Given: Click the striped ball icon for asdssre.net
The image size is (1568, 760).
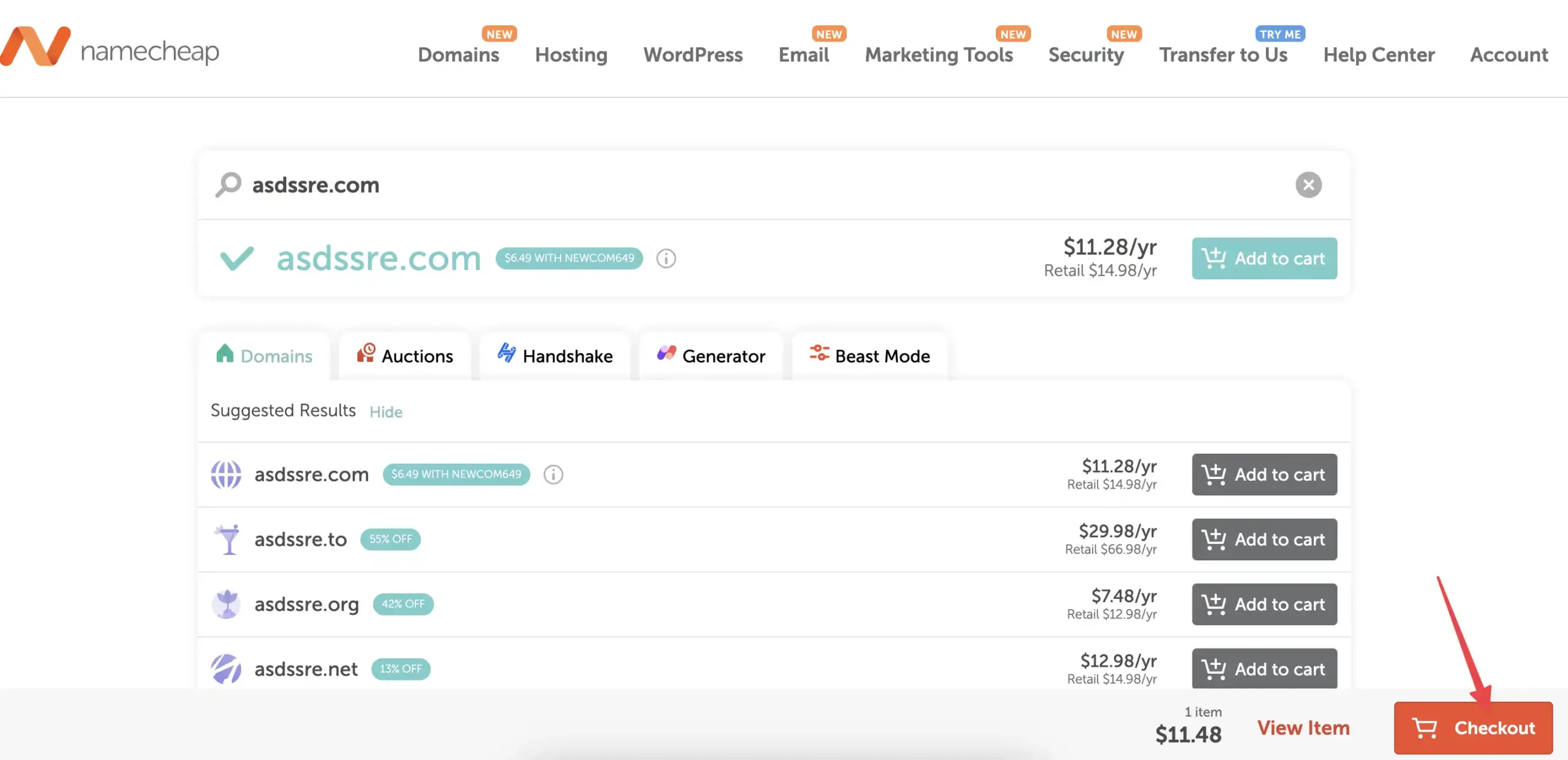Looking at the screenshot, I should (226, 669).
